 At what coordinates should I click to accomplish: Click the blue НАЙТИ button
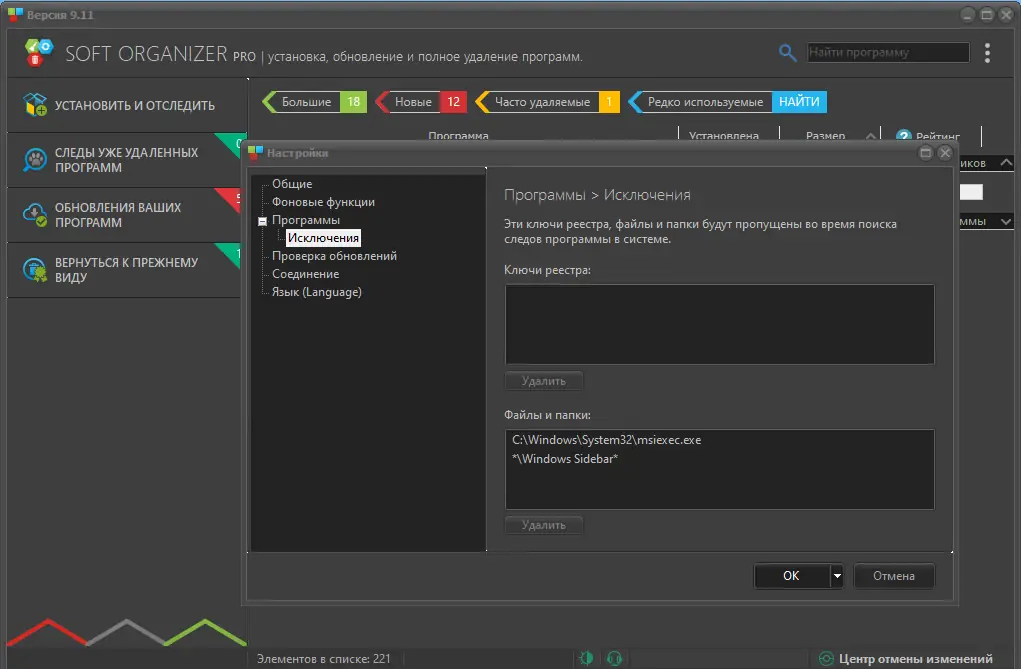[799, 102]
